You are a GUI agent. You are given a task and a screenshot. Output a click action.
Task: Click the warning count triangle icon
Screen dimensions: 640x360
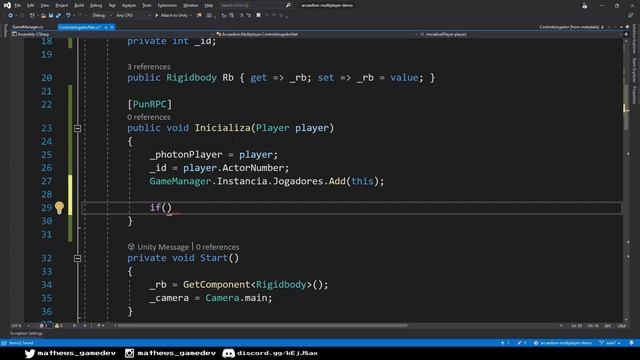58,326
